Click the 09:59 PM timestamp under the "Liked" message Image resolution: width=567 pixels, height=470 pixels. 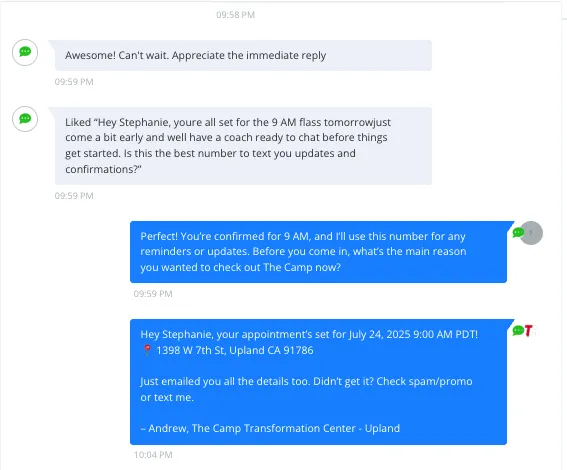74,196
